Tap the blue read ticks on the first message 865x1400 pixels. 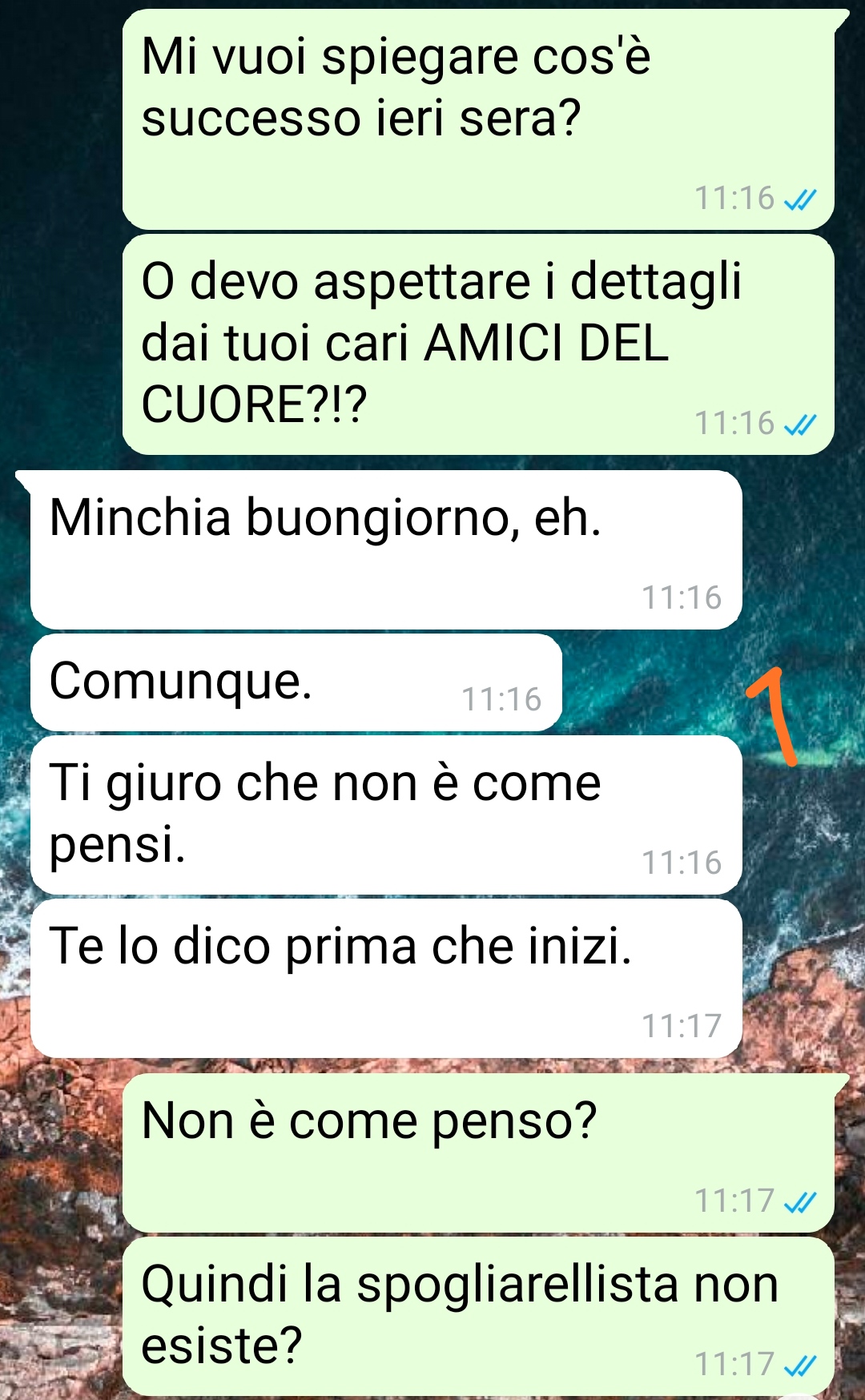(800, 199)
